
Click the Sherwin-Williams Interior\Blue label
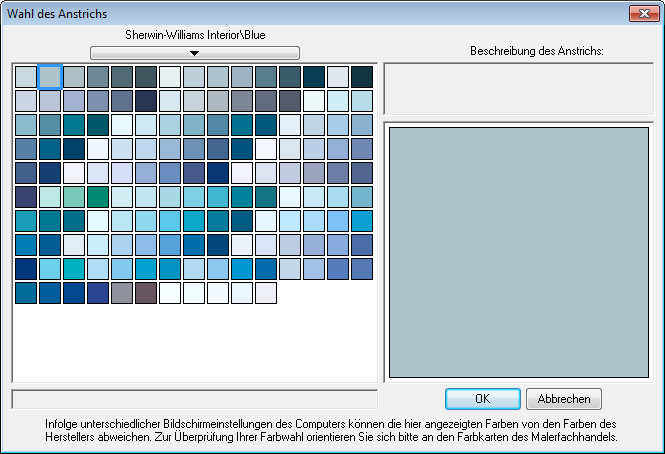coord(195,35)
